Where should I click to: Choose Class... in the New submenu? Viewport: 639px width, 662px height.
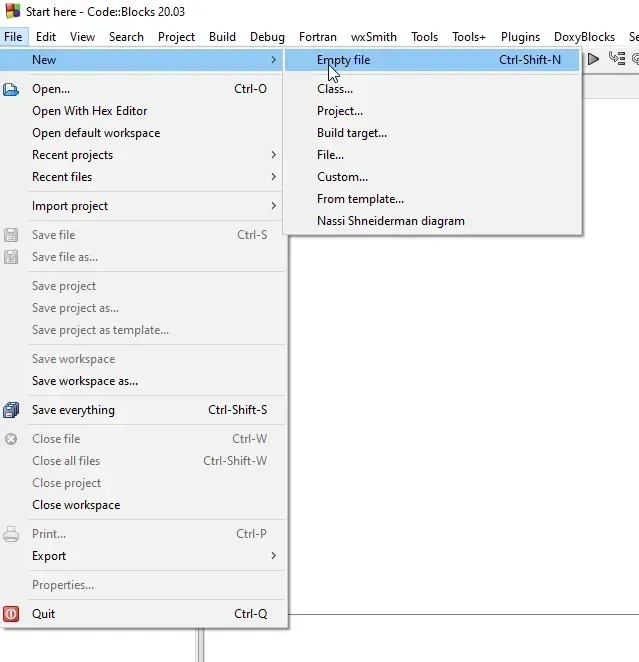point(432,89)
